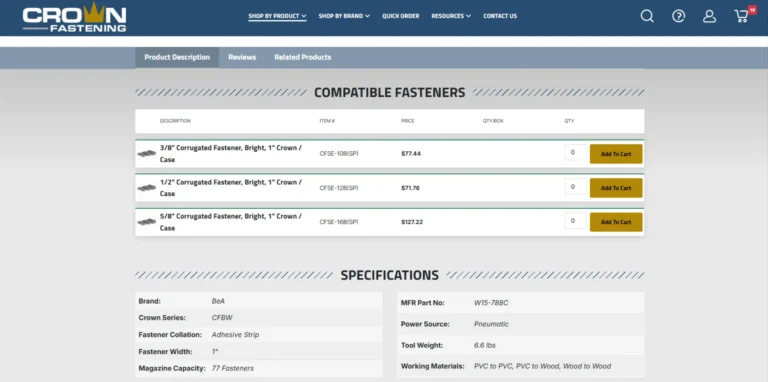This screenshot has height=382, width=768.
Task: Focus quantity field for 5/8" fastener
Action: coord(575,221)
